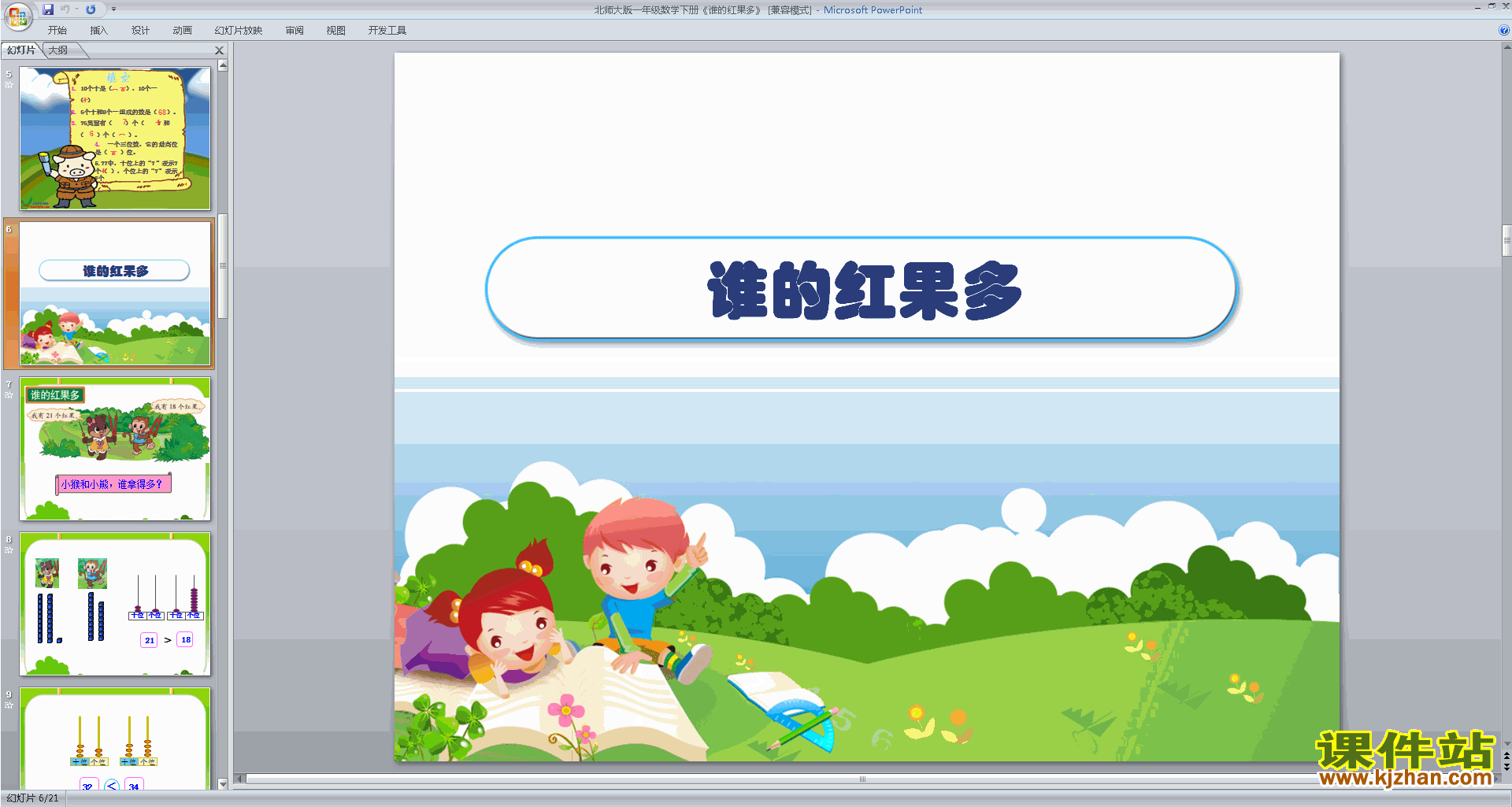Open the round Office button menu
Viewport: 1512px width, 807px height.
pos(17,16)
